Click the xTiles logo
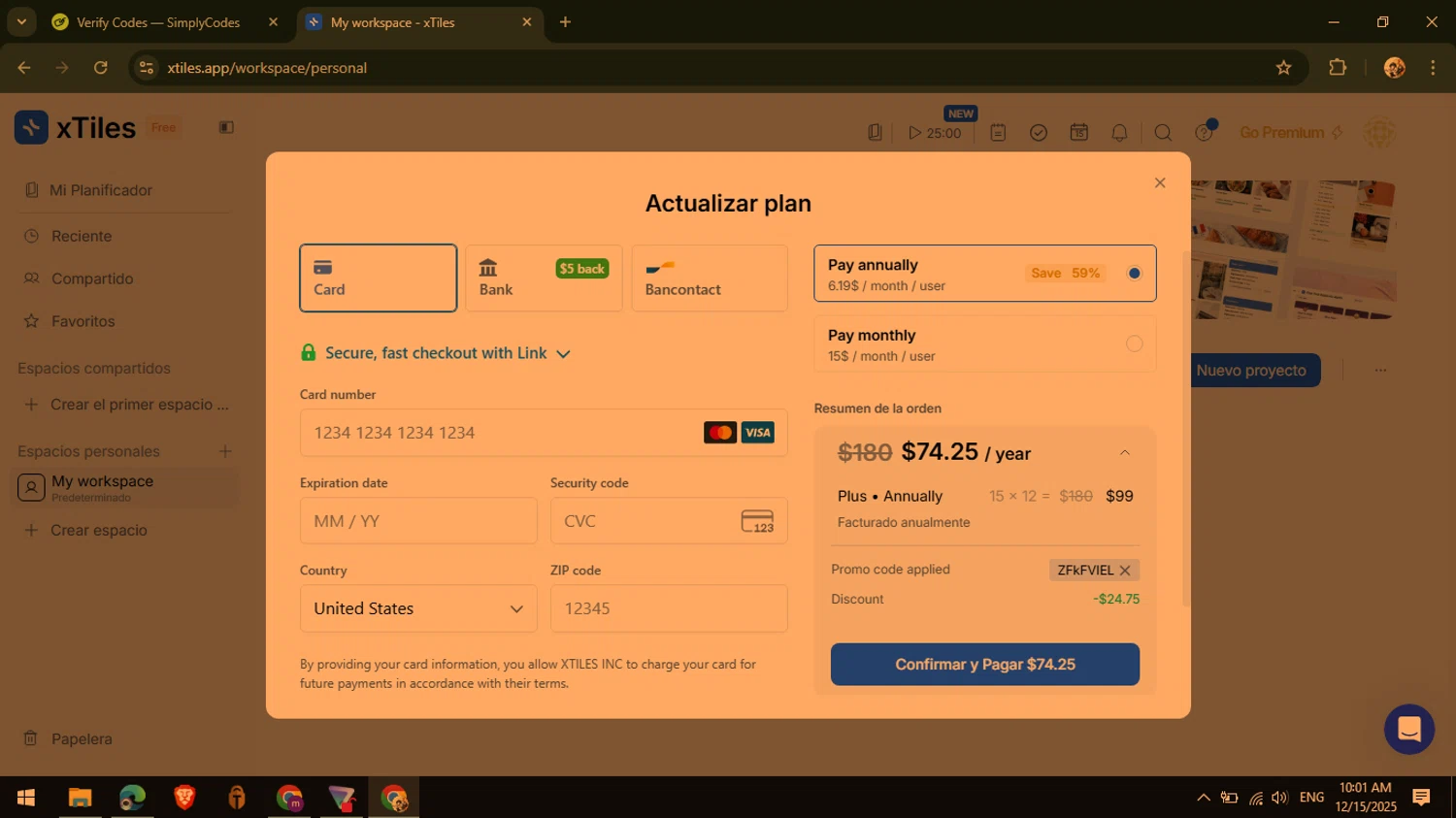1456x818 pixels. tap(76, 127)
